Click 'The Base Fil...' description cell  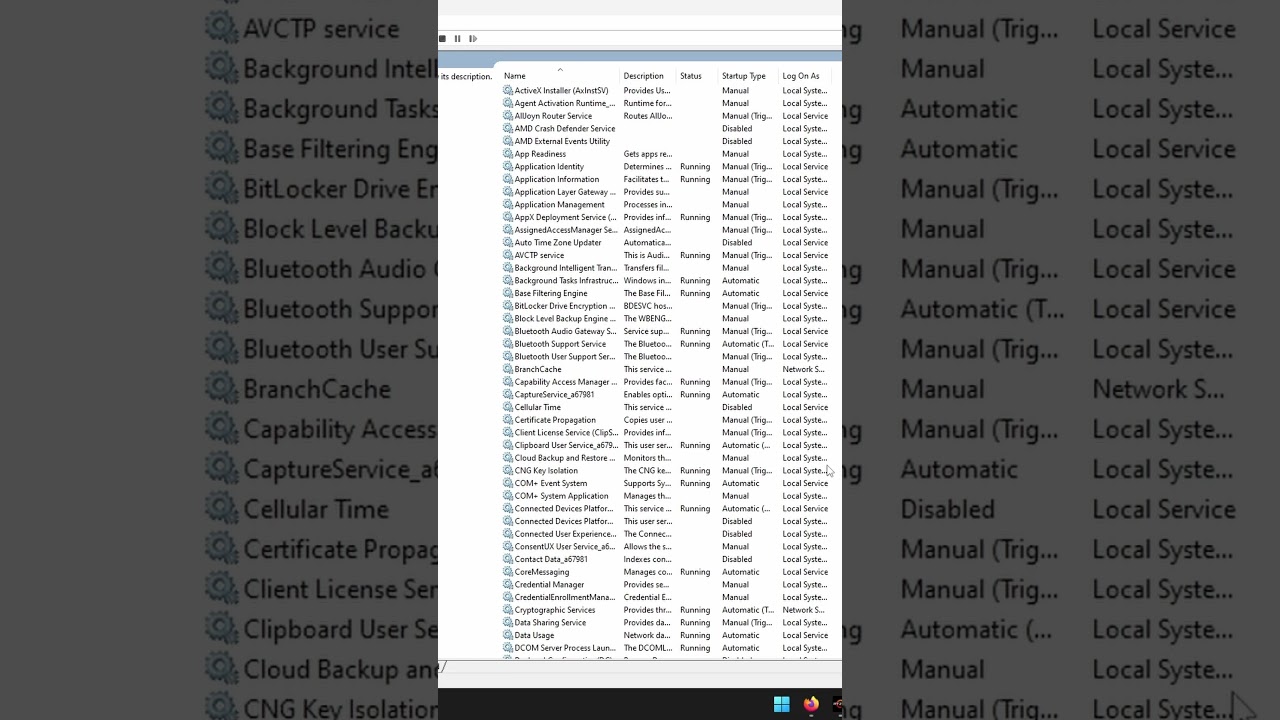[647, 293]
